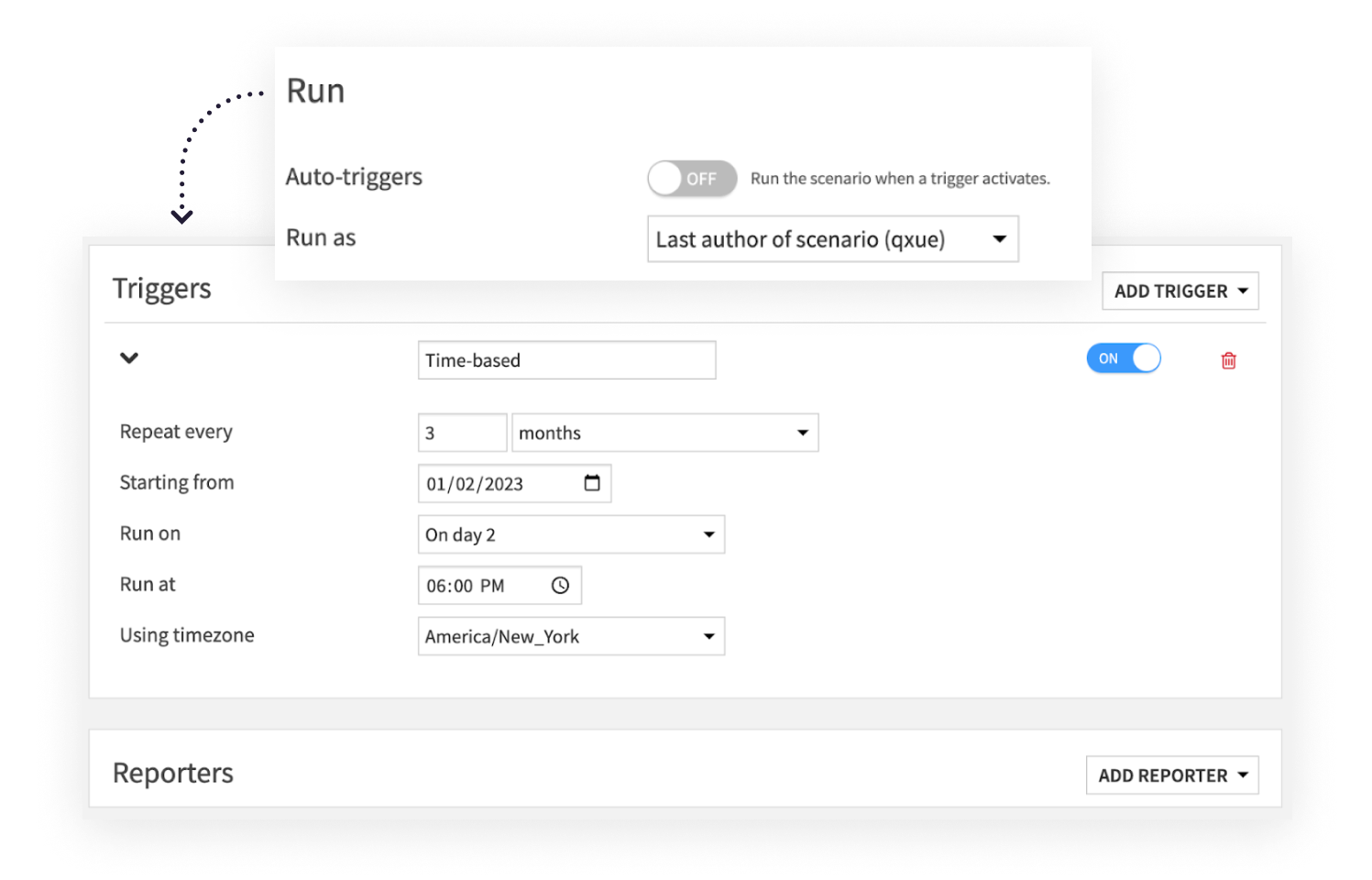Viewport: 1372px width, 880px height.
Task: Open the calendar picker for Starting from
Action: (x=592, y=483)
